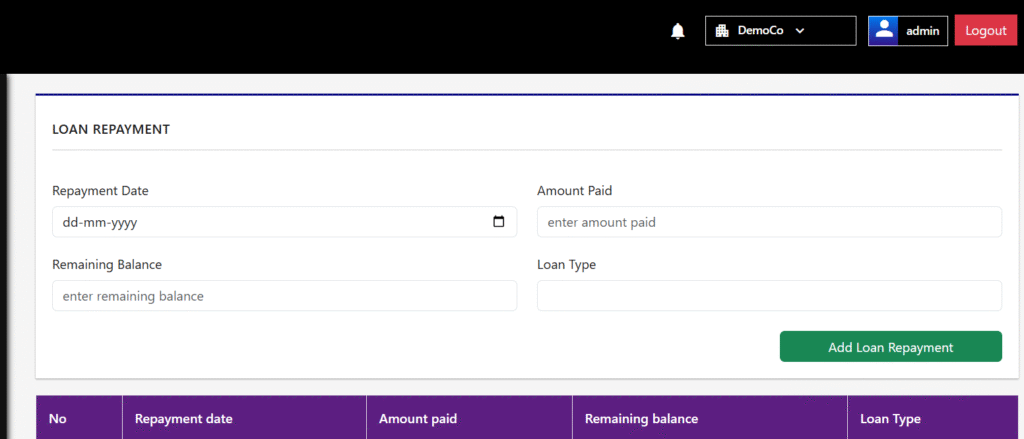Open the admin profile menu
The image size is (1024, 439).
coord(908,31)
